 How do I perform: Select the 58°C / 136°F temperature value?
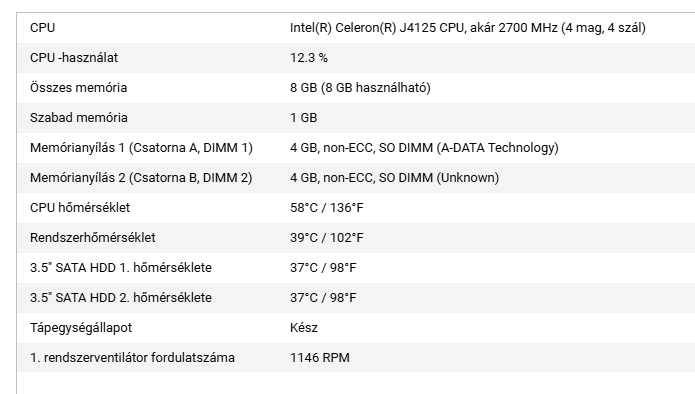tap(327, 208)
